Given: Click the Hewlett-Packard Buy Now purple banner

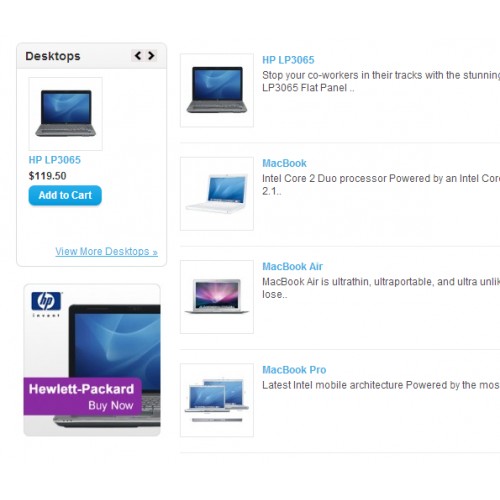Looking at the screenshot, I should click(x=83, y=396).
